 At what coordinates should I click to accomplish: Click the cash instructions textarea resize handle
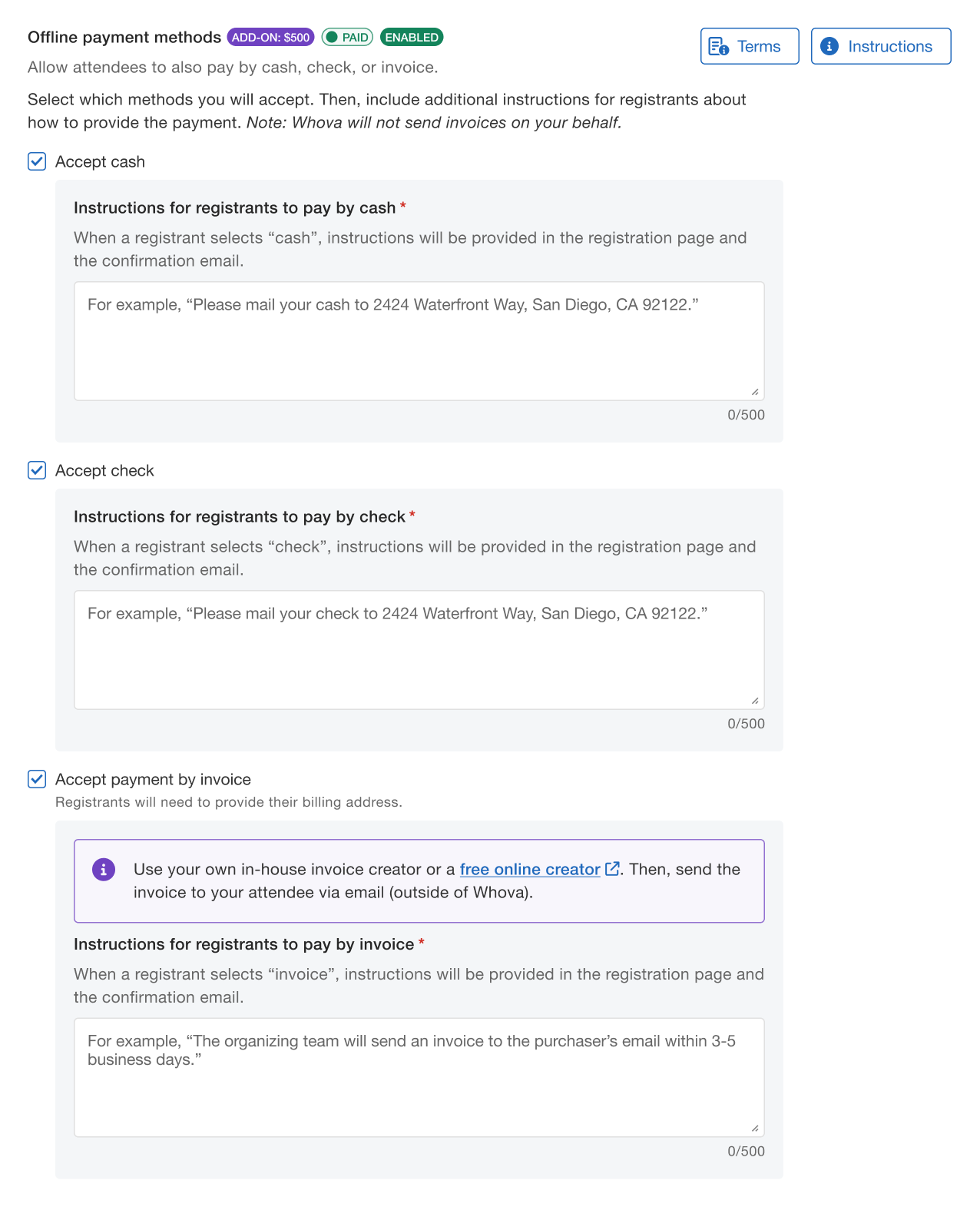755,392
